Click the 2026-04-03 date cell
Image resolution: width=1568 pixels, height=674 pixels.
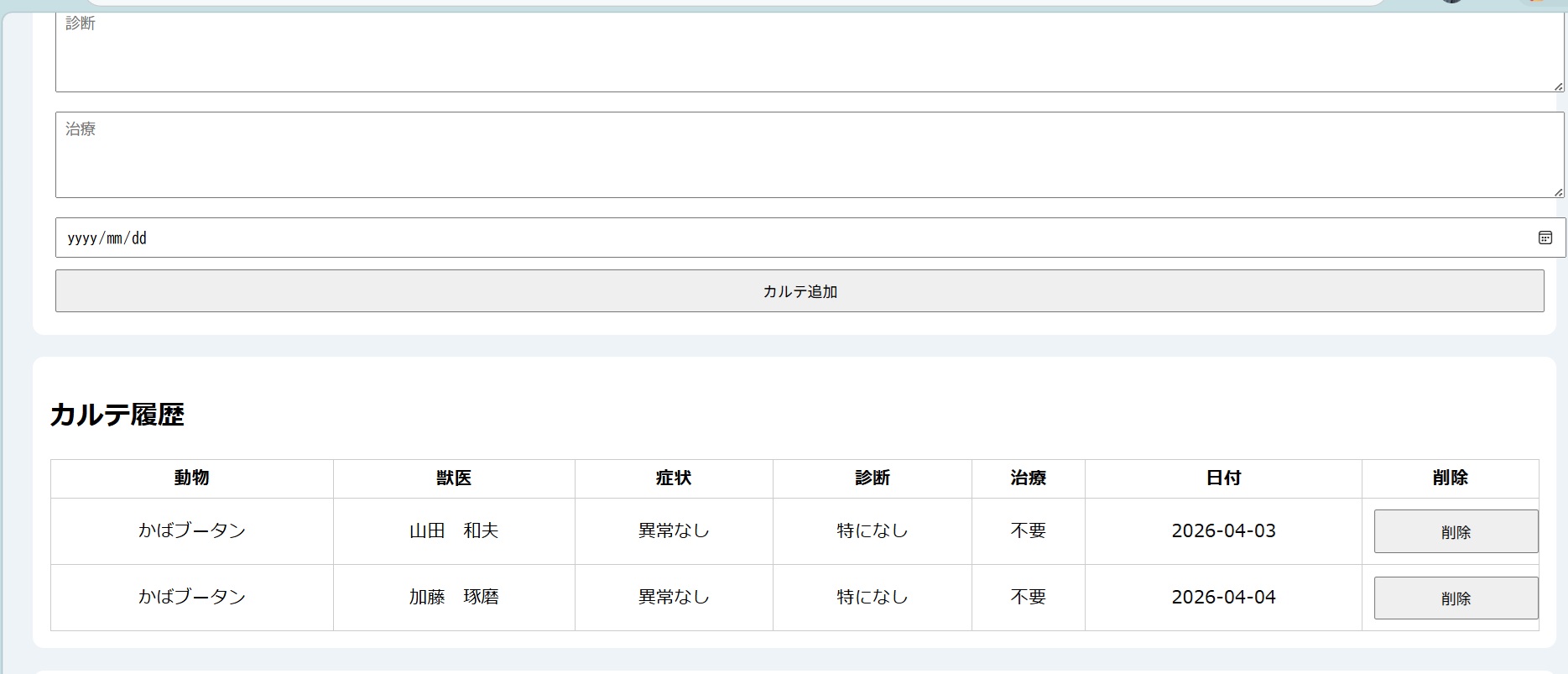[x=1223, y=530]
